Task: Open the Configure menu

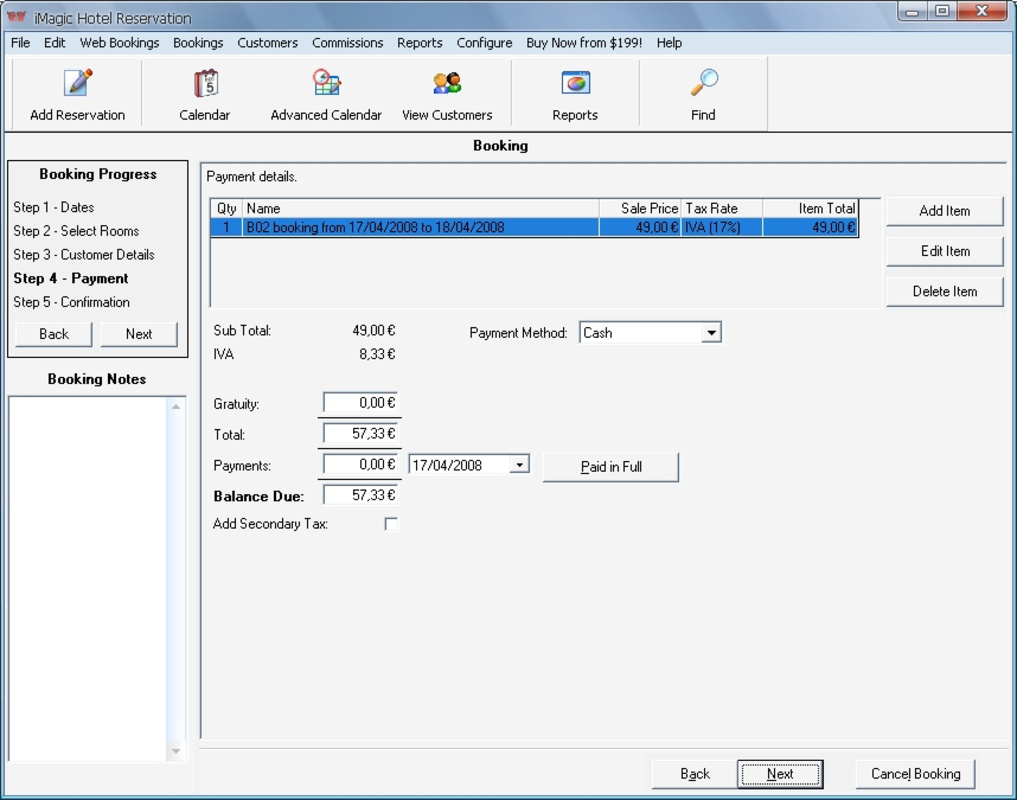Action: point(485,43)
